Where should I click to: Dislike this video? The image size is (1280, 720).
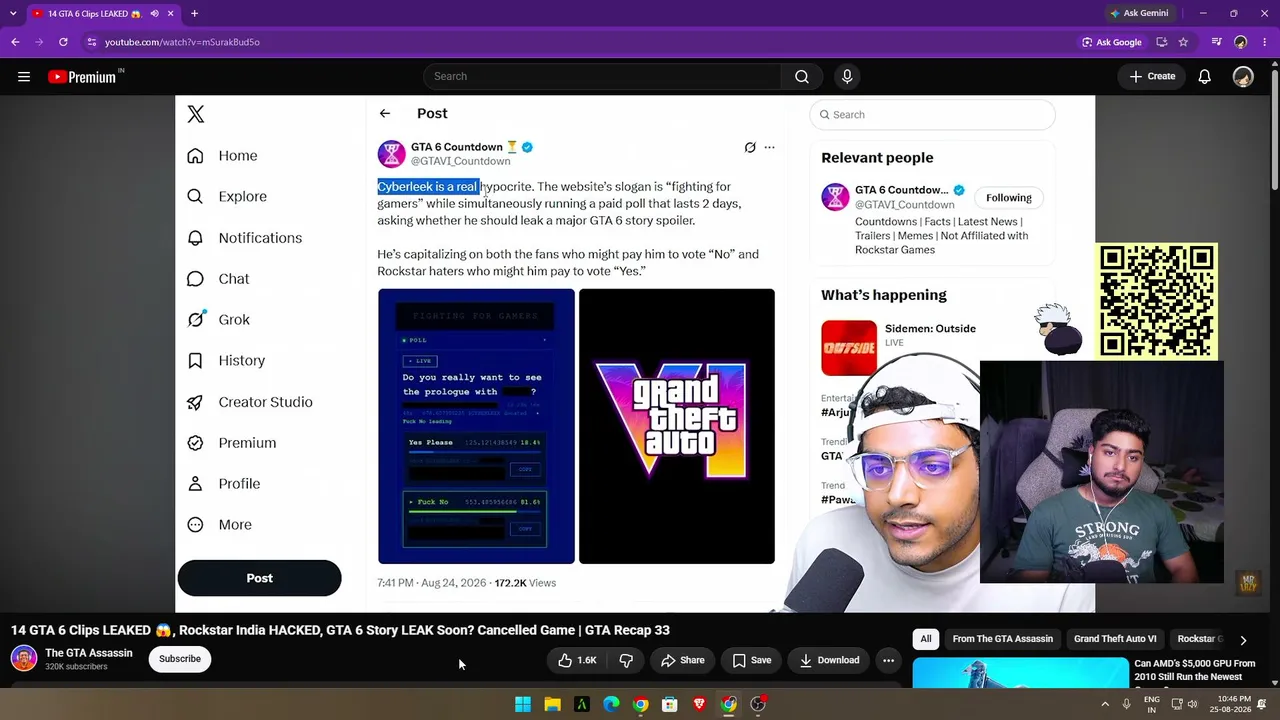click(x=626, y=660)
